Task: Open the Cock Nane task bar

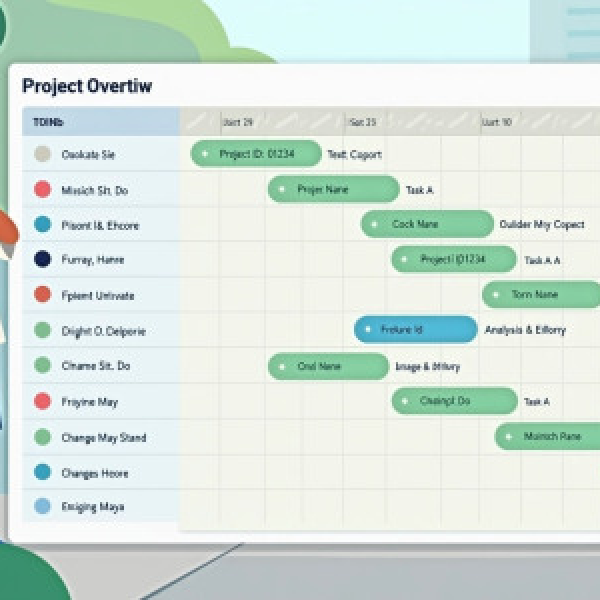Action: 427,224
